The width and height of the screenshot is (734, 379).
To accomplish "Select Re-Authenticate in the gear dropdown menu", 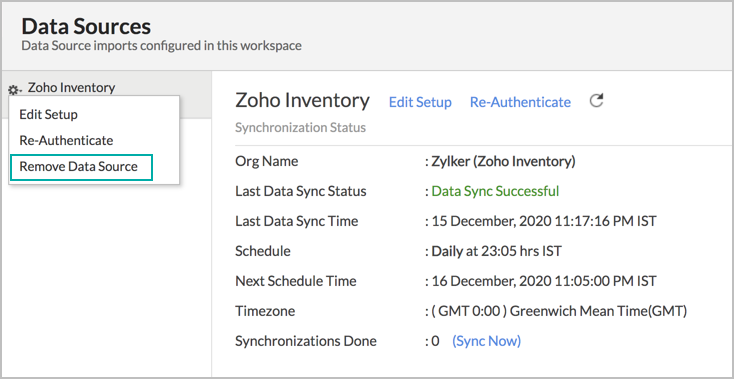I will tap(66, 140).
